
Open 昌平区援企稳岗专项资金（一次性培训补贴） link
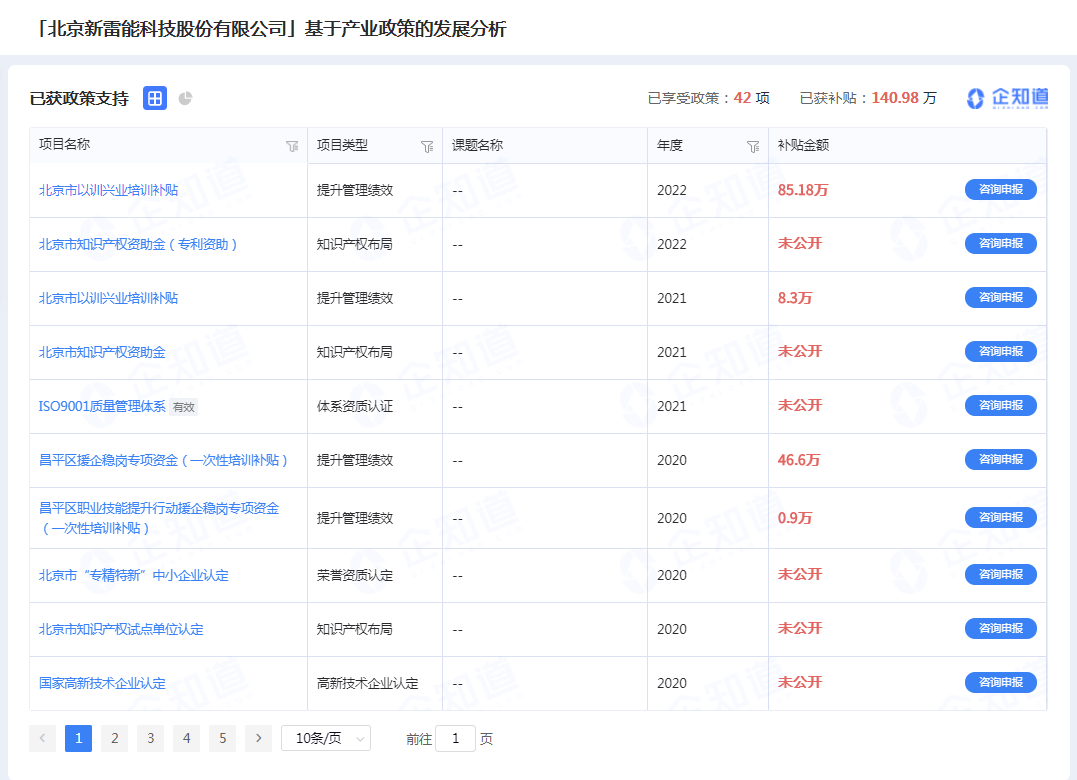click(x=163, y=460)
